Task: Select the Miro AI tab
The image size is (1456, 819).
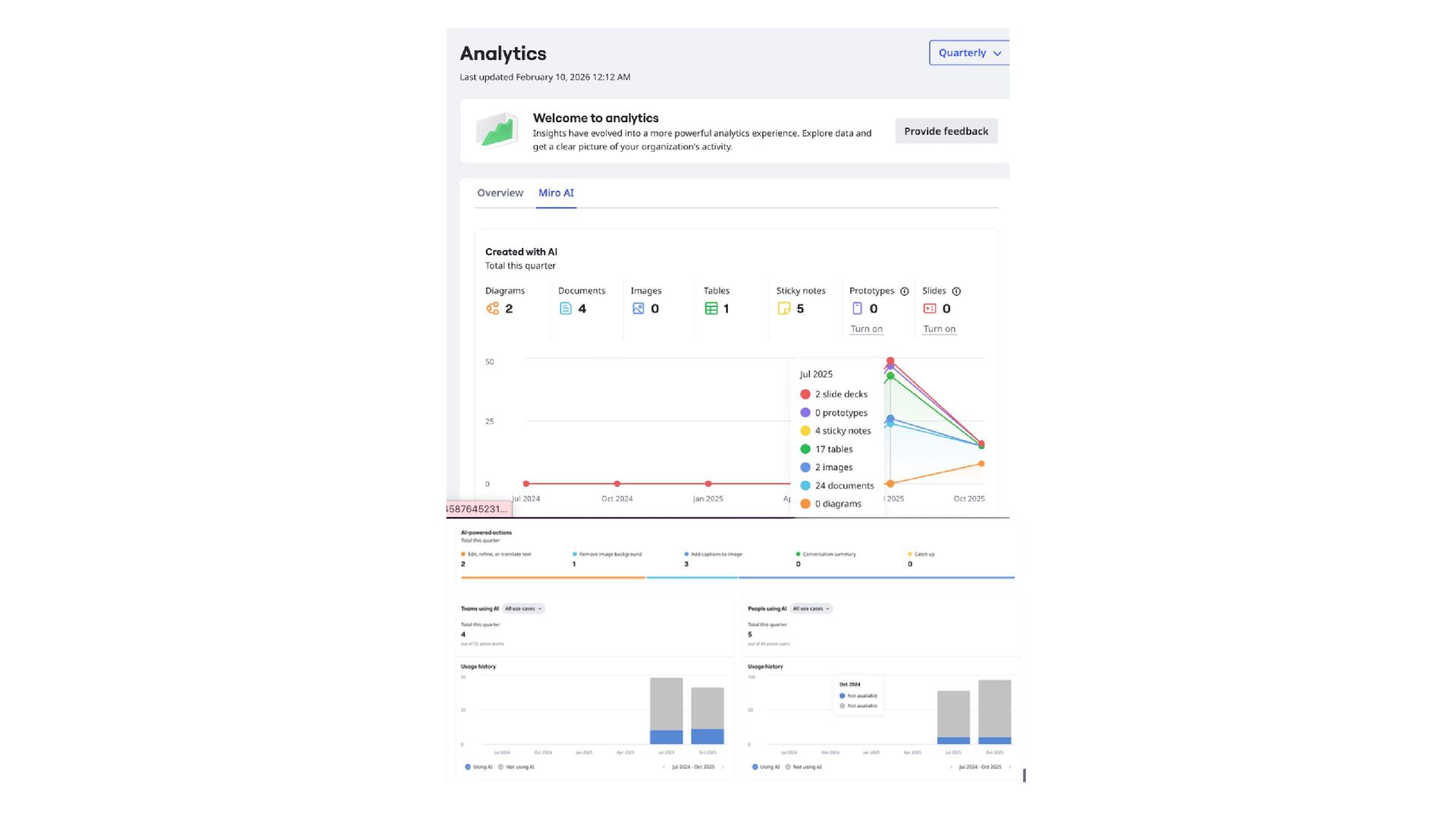Action: 556,193
